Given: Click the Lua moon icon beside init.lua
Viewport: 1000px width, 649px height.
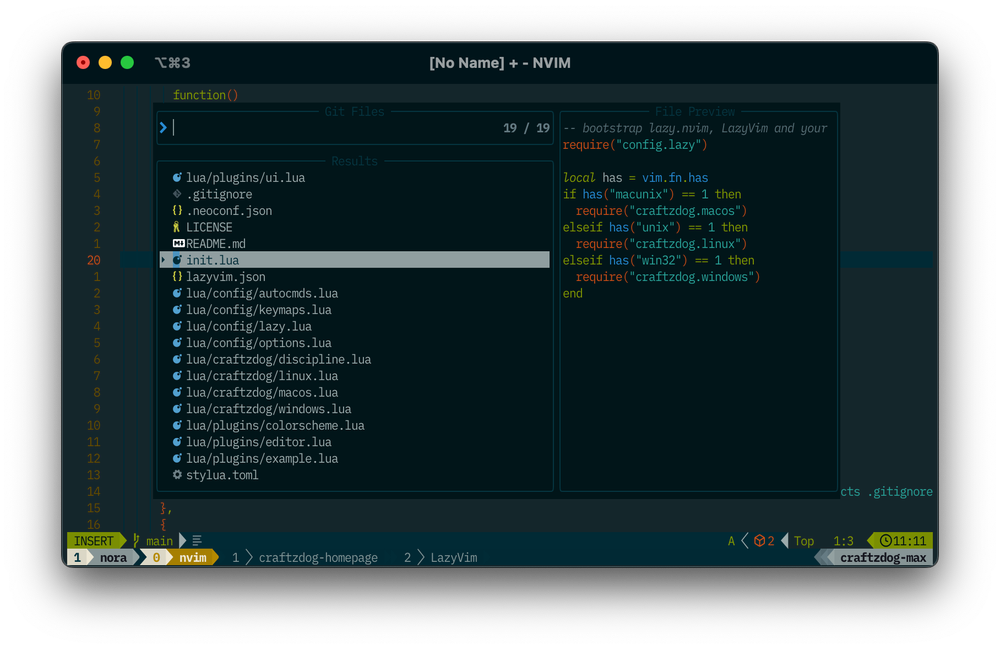Looking at the screenshot, I should (x=177, y=260).
